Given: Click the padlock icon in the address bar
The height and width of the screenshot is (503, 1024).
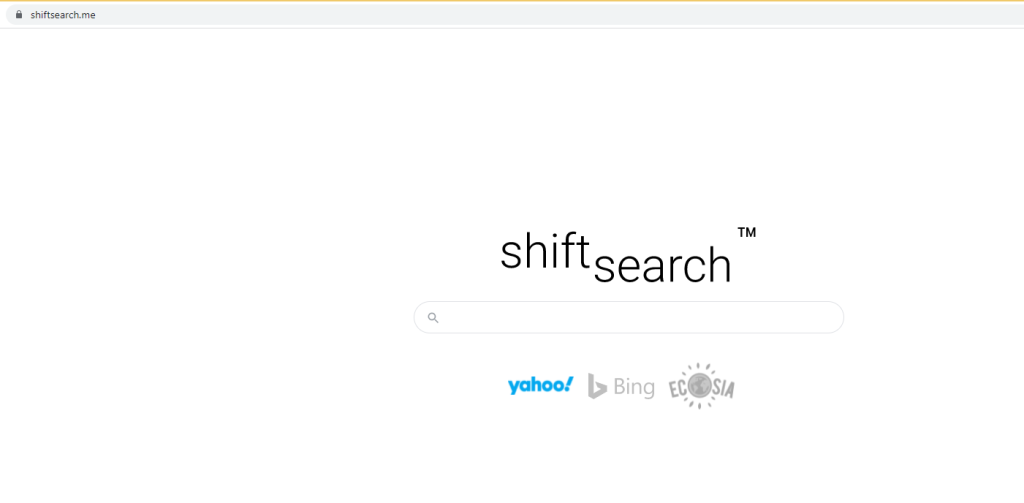Looking at the screenshot, I should coord(18,15).
